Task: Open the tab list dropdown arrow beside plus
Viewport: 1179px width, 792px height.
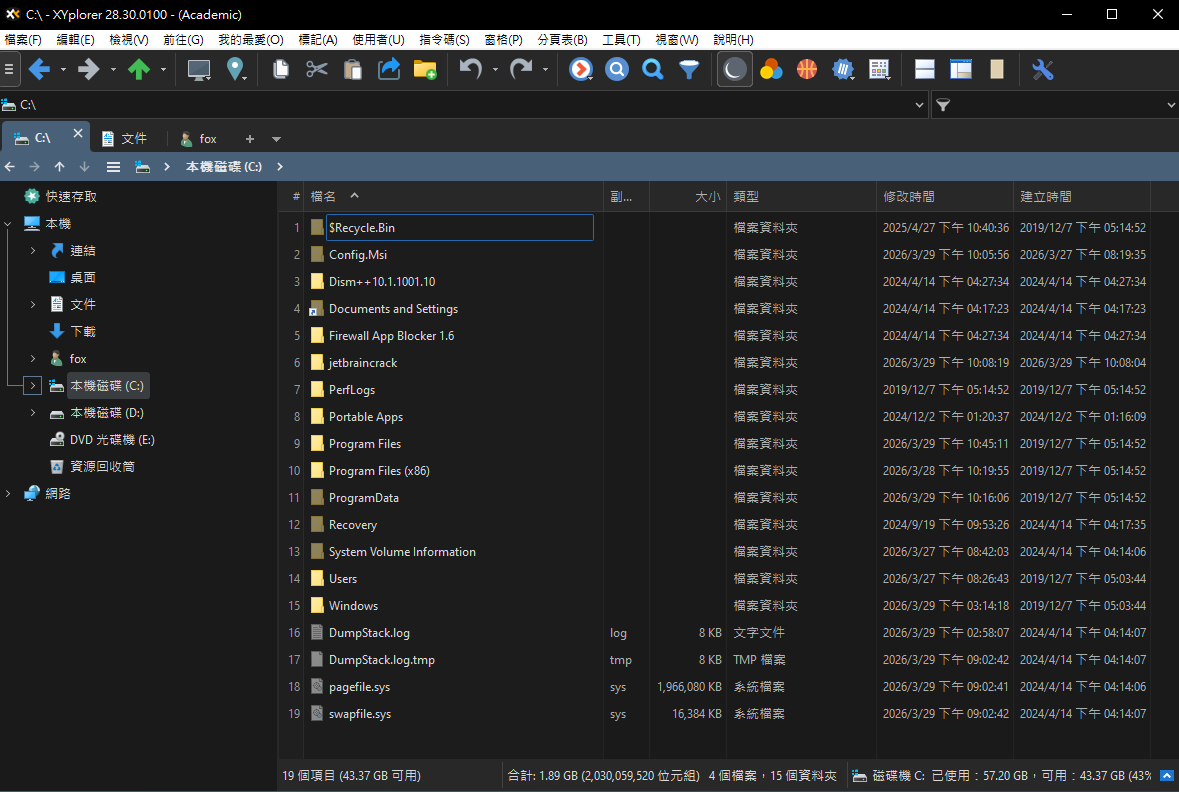Action: pyautogui.click(x=276, y=139)
